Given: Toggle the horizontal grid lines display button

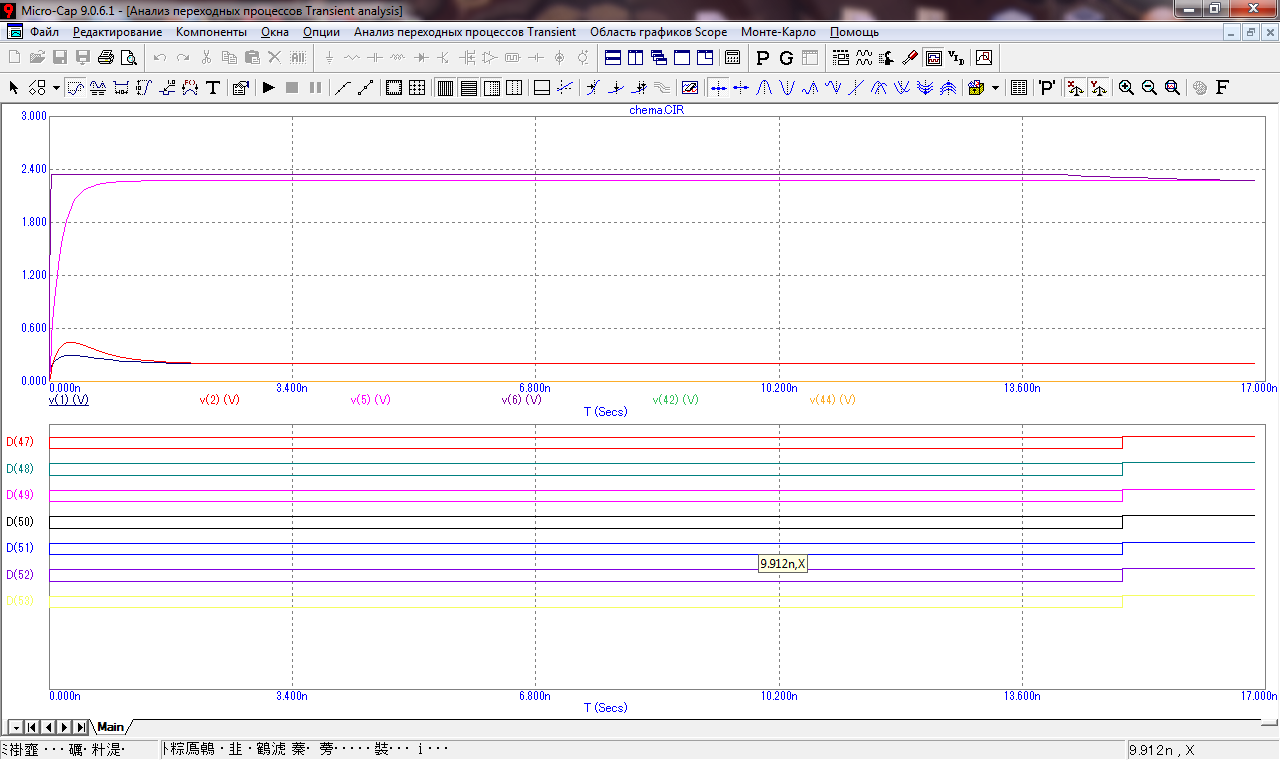Looking at the screenshot, I should point(468,88).
